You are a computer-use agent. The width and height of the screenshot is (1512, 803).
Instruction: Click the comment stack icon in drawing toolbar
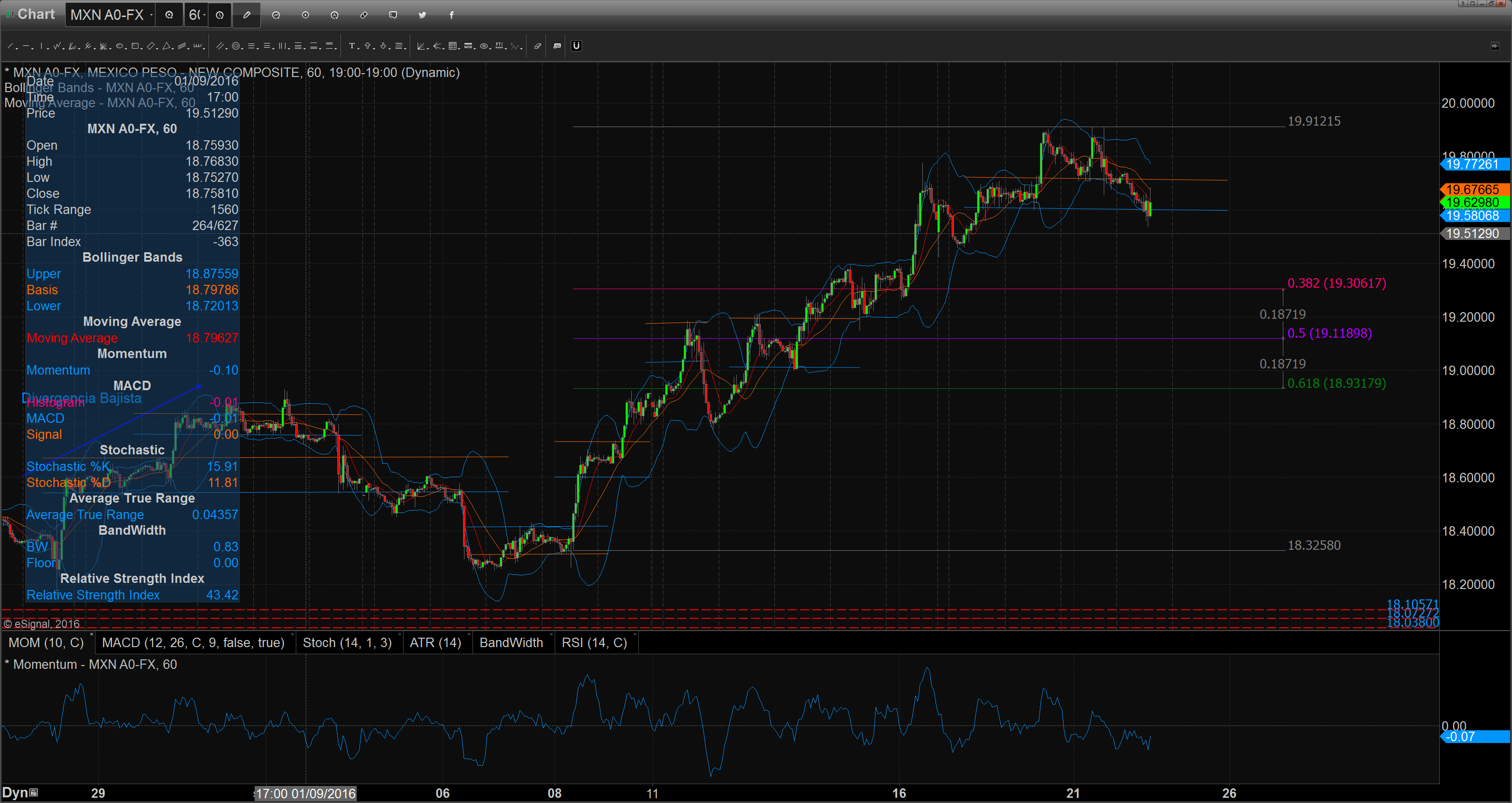pos(557,46)
